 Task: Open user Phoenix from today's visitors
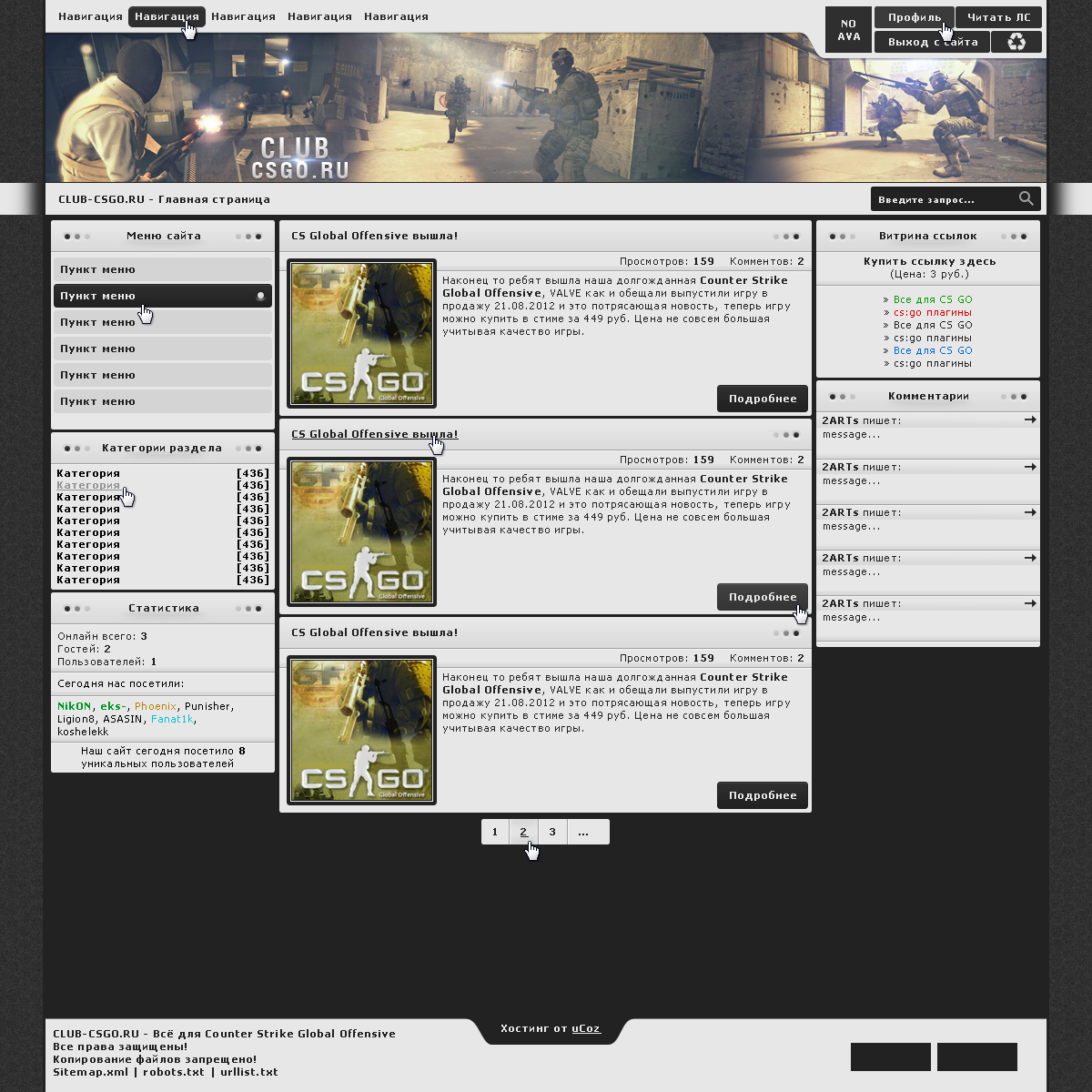(x=156, y=706)
